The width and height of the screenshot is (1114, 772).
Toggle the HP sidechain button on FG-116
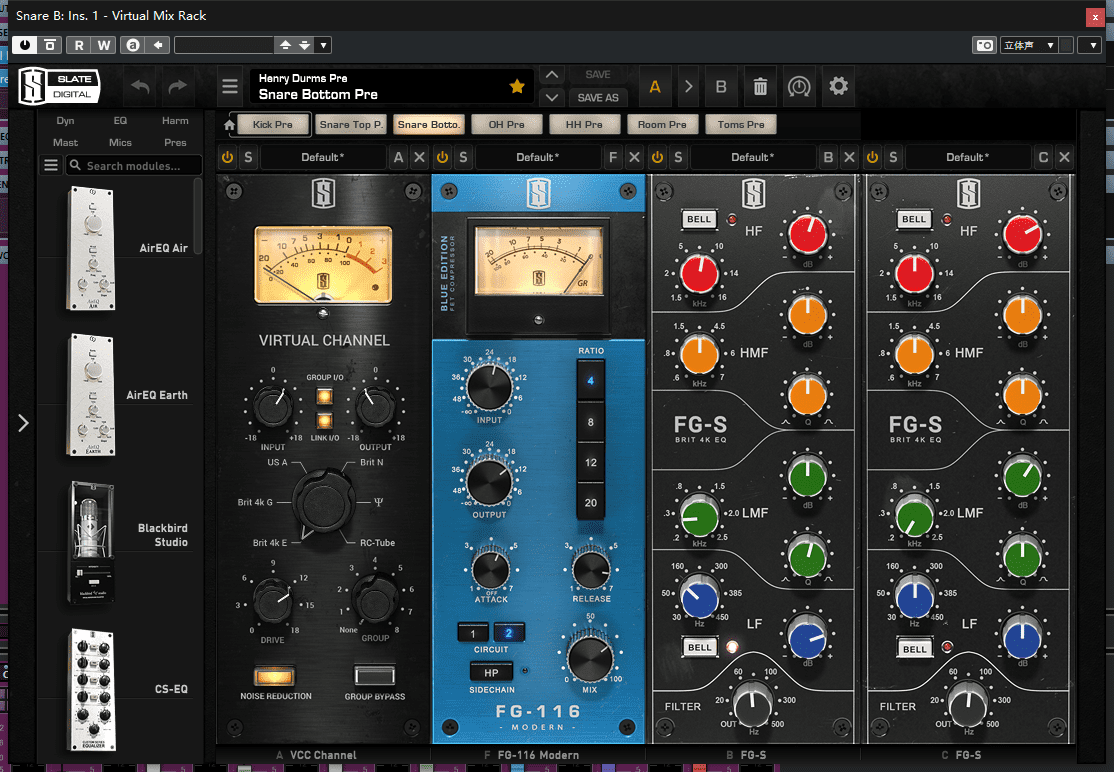pyautogui.click(x=491, y=673)
